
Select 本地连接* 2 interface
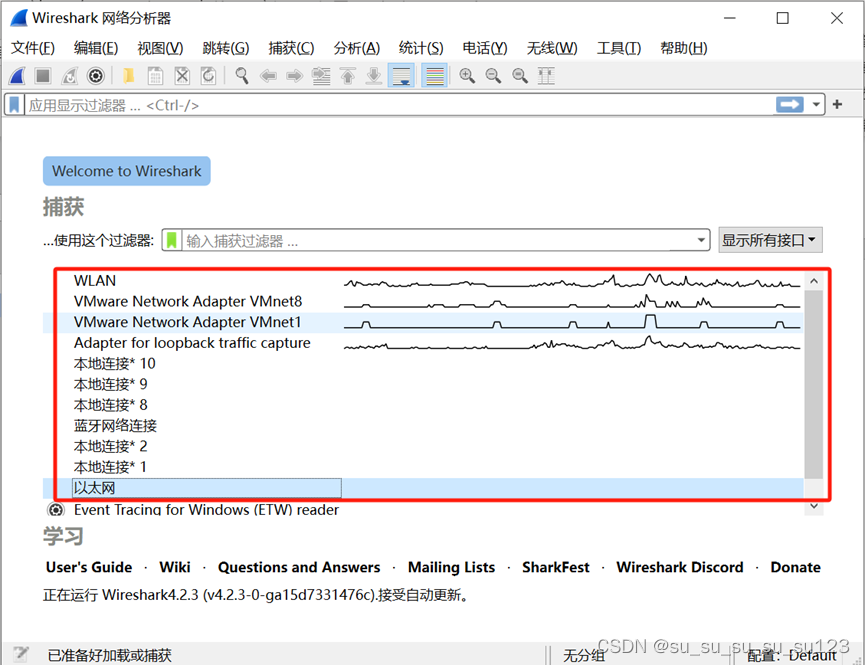423,446
